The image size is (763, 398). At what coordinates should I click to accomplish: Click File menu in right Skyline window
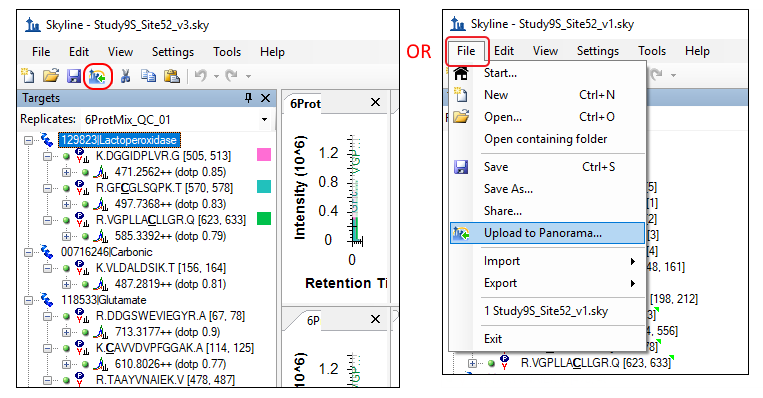point(466,51)
